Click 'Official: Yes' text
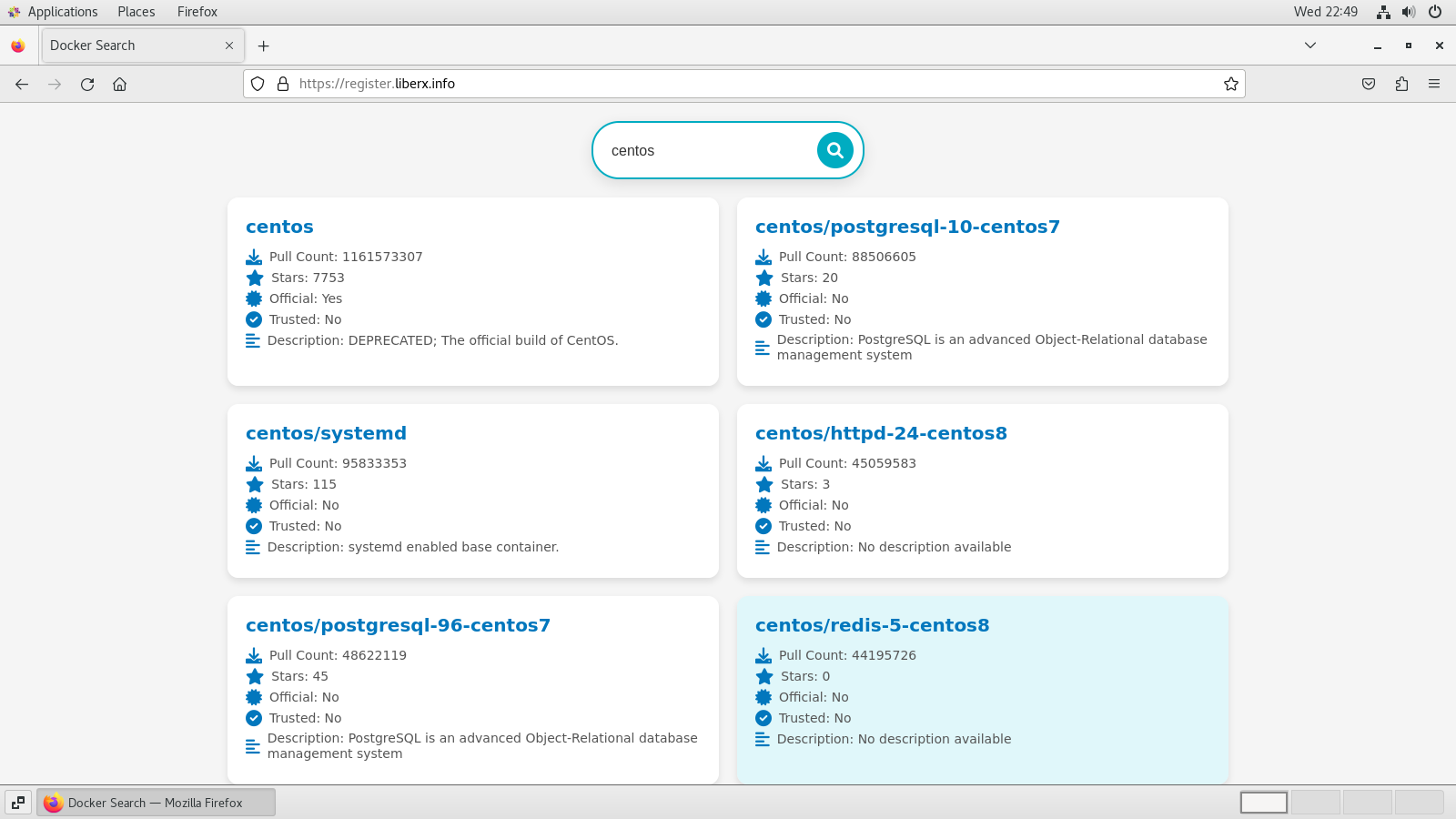The width and height of the screenshot is (1456, 819). coord(306,298)
